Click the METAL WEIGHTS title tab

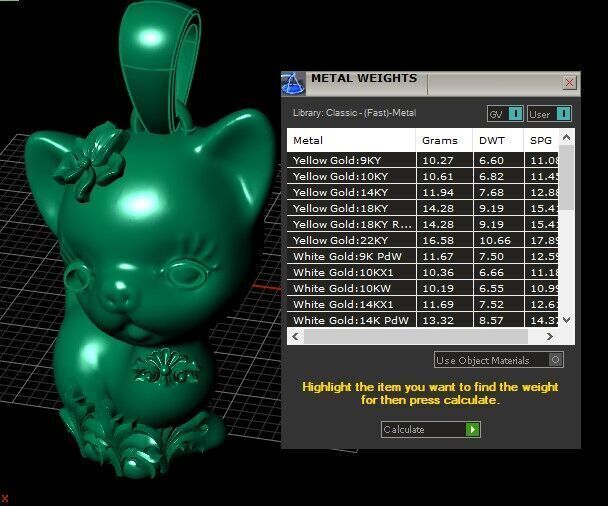click(x=364, y=78)
